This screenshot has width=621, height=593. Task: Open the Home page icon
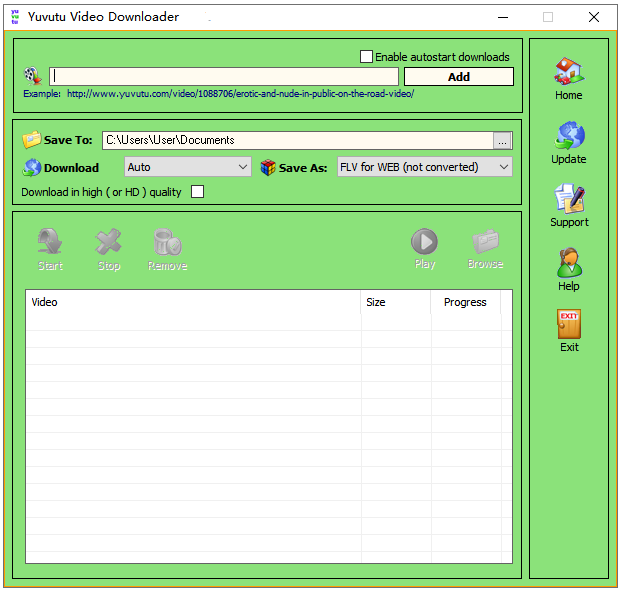[x=569, y=71]
